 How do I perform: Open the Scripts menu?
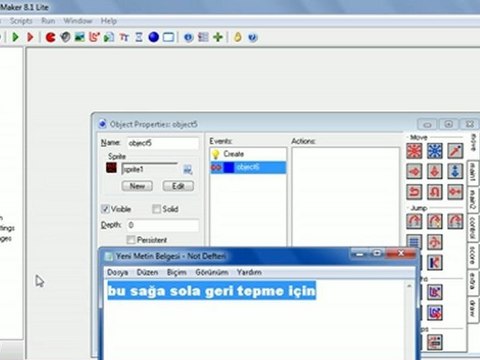tap(21, 21)
